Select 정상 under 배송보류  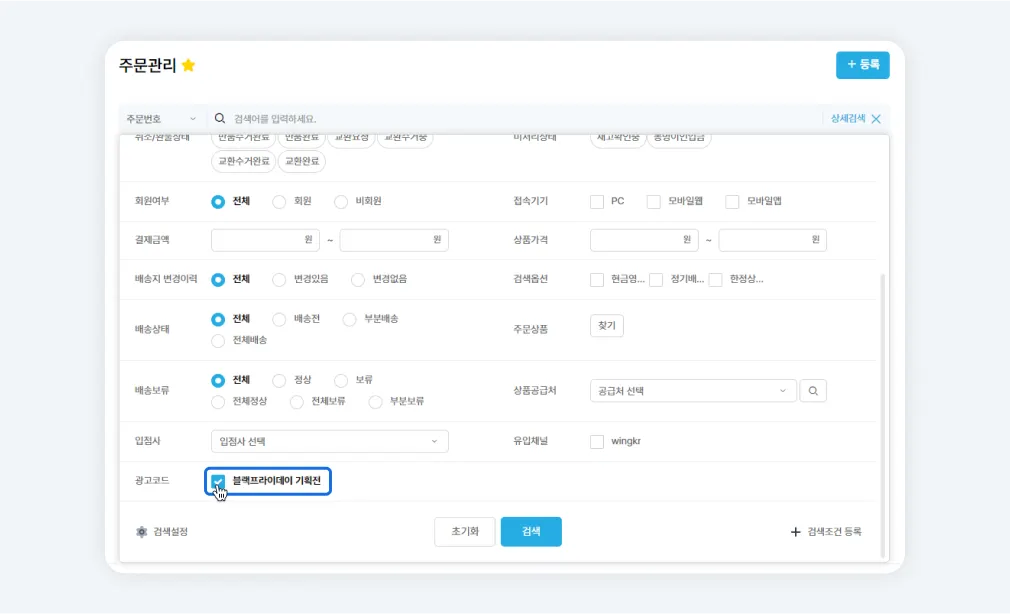pos(279,380)
